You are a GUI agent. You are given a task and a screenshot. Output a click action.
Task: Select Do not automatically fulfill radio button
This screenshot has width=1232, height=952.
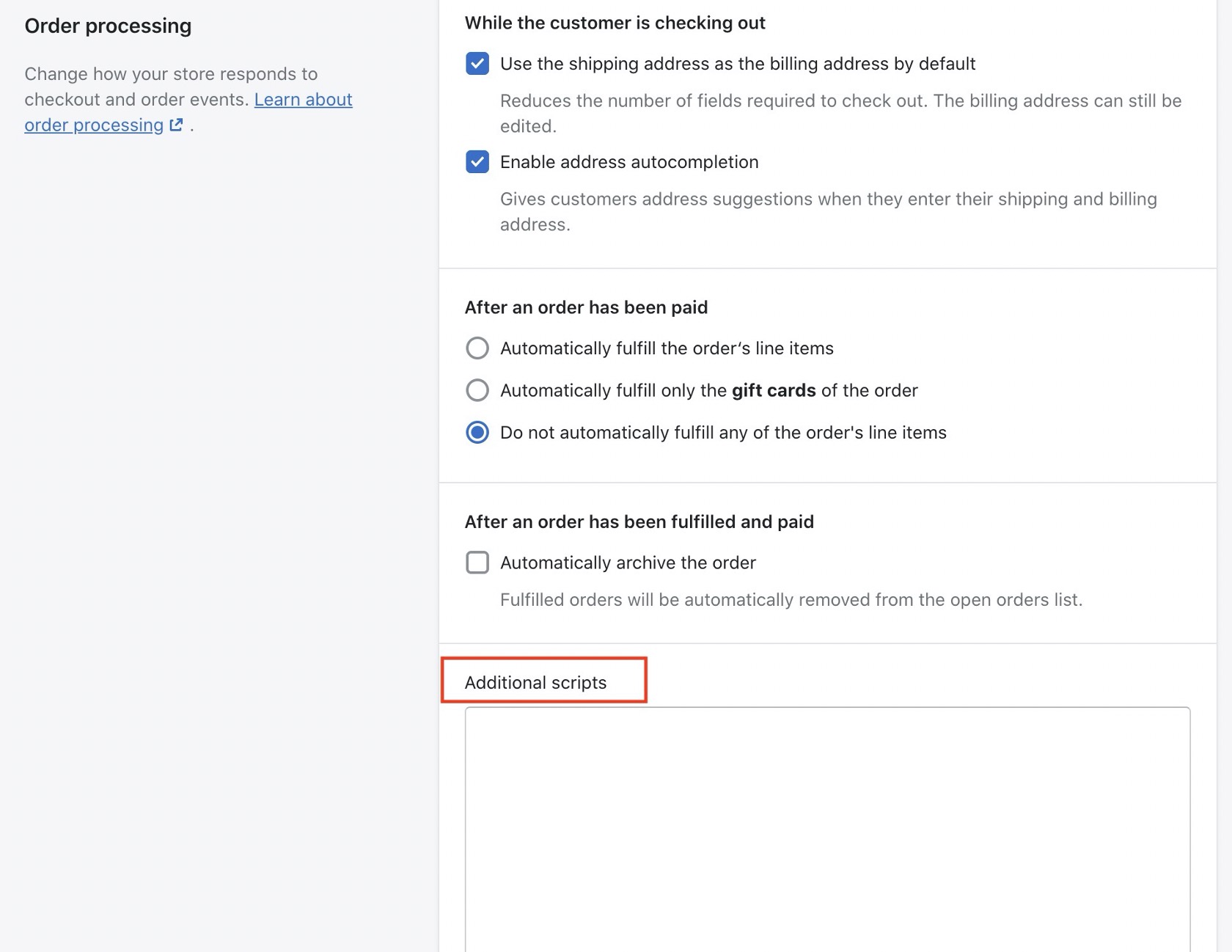click(x=477, y=433)
